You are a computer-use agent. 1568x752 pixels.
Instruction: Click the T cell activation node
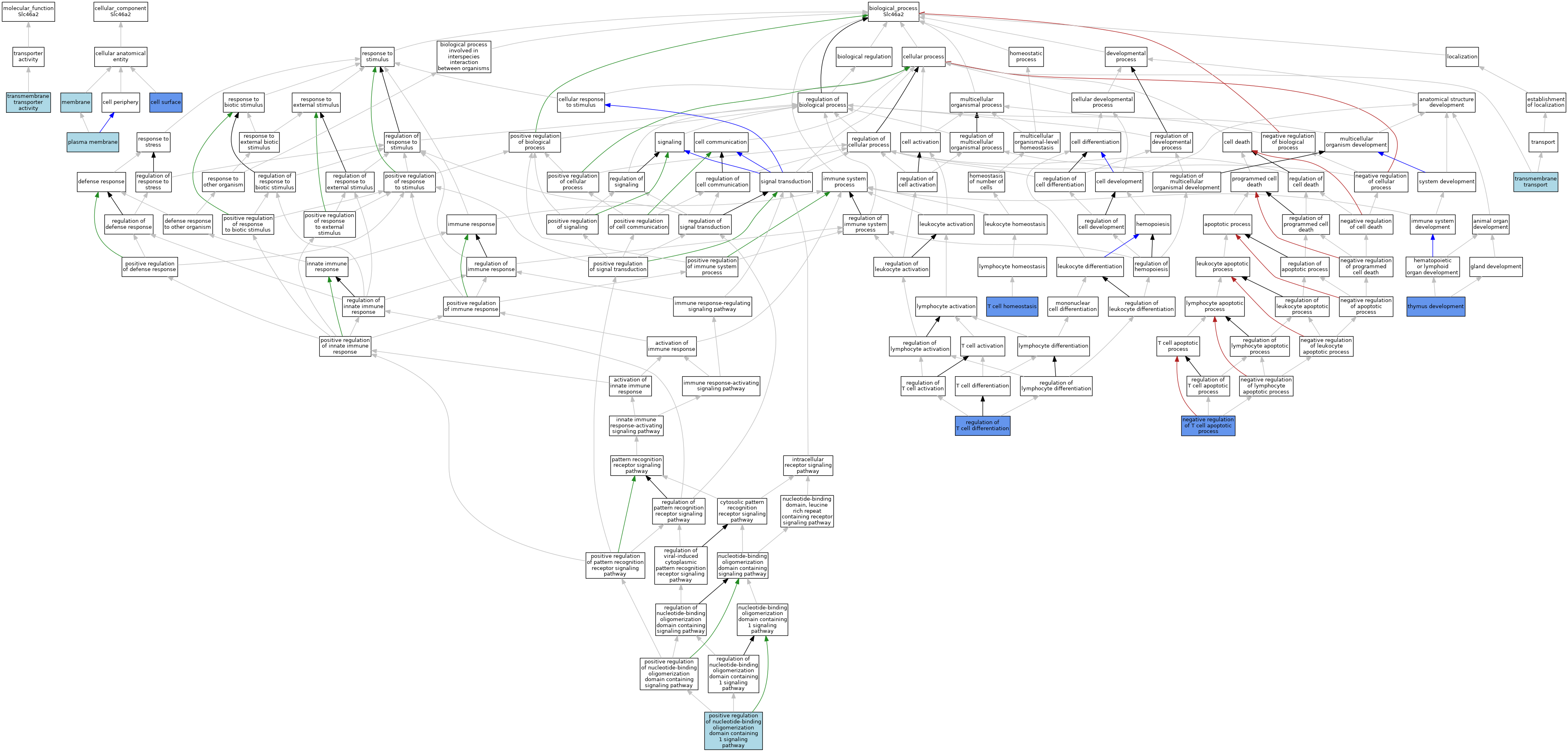[x=982, y=346]
